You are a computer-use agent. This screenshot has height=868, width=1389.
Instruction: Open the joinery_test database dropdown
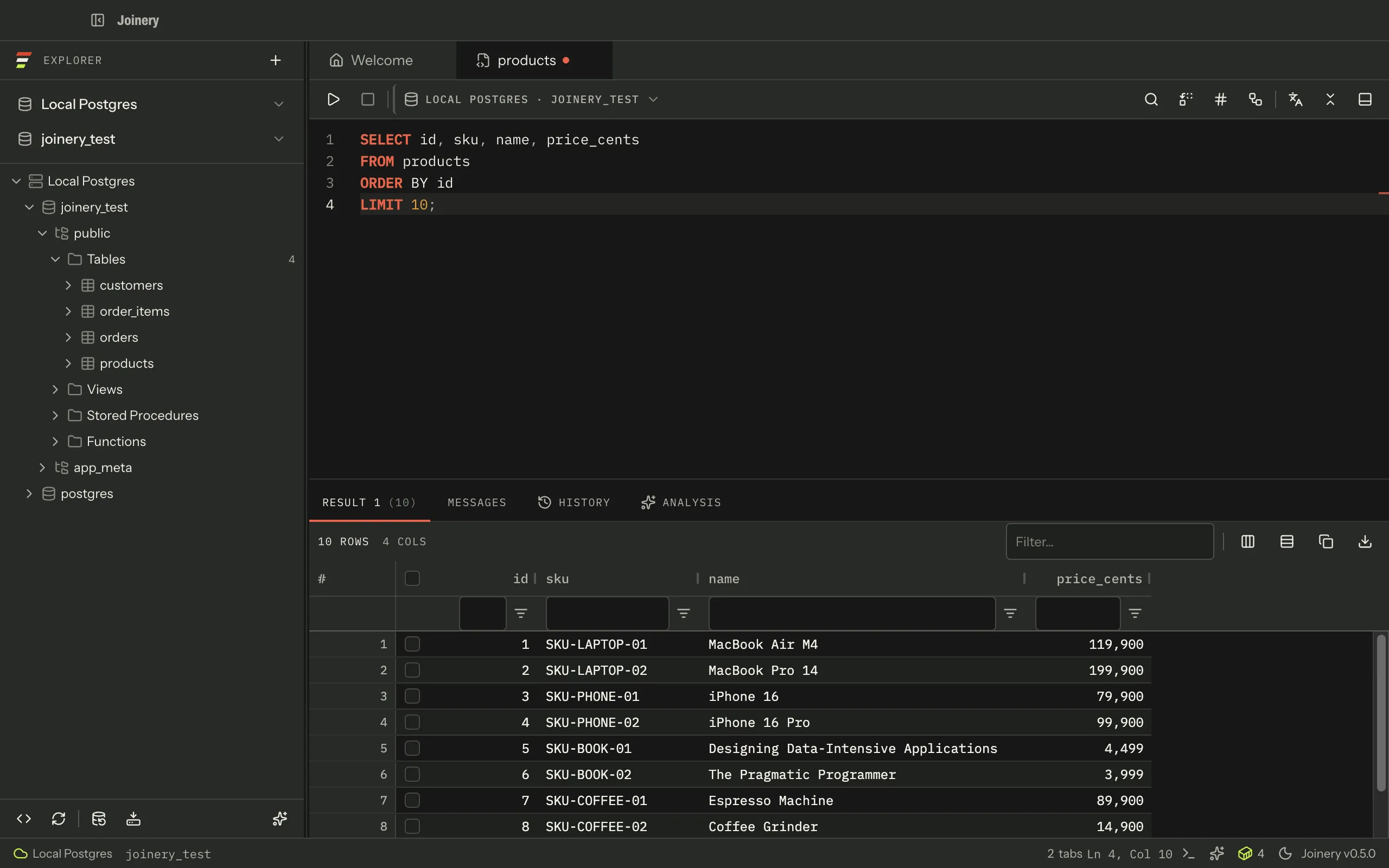coord(151,139)
